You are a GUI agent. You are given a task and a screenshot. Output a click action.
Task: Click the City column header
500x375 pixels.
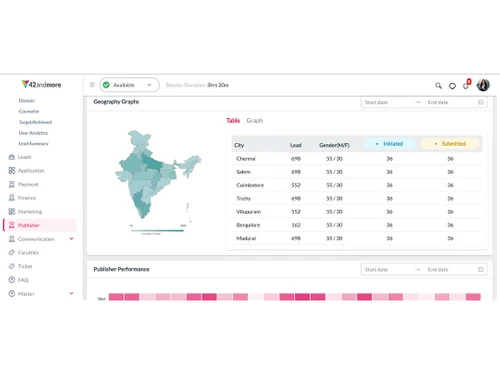click(239, 145)
